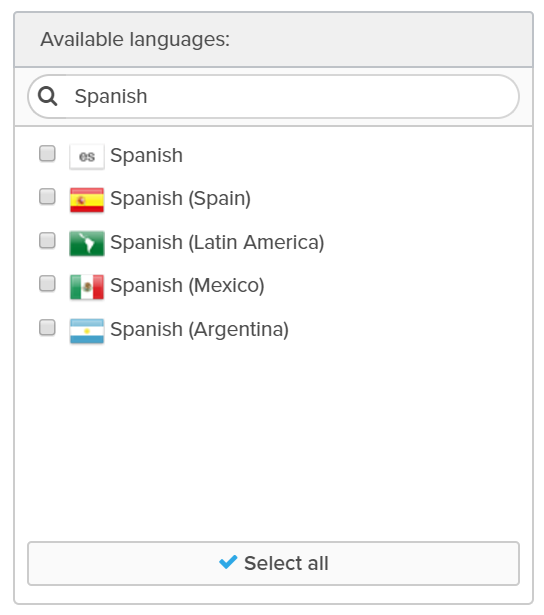
Task: Click the Select all button
Action: tap(273, 563)
